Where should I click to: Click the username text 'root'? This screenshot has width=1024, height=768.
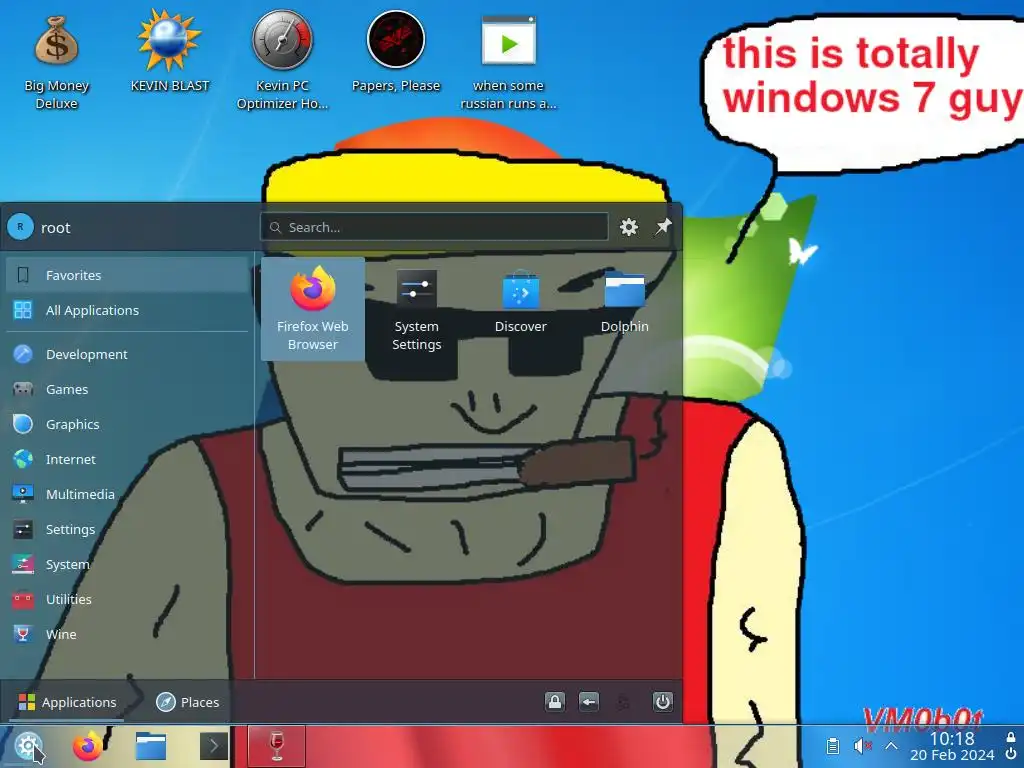click(x=56, y=228)
